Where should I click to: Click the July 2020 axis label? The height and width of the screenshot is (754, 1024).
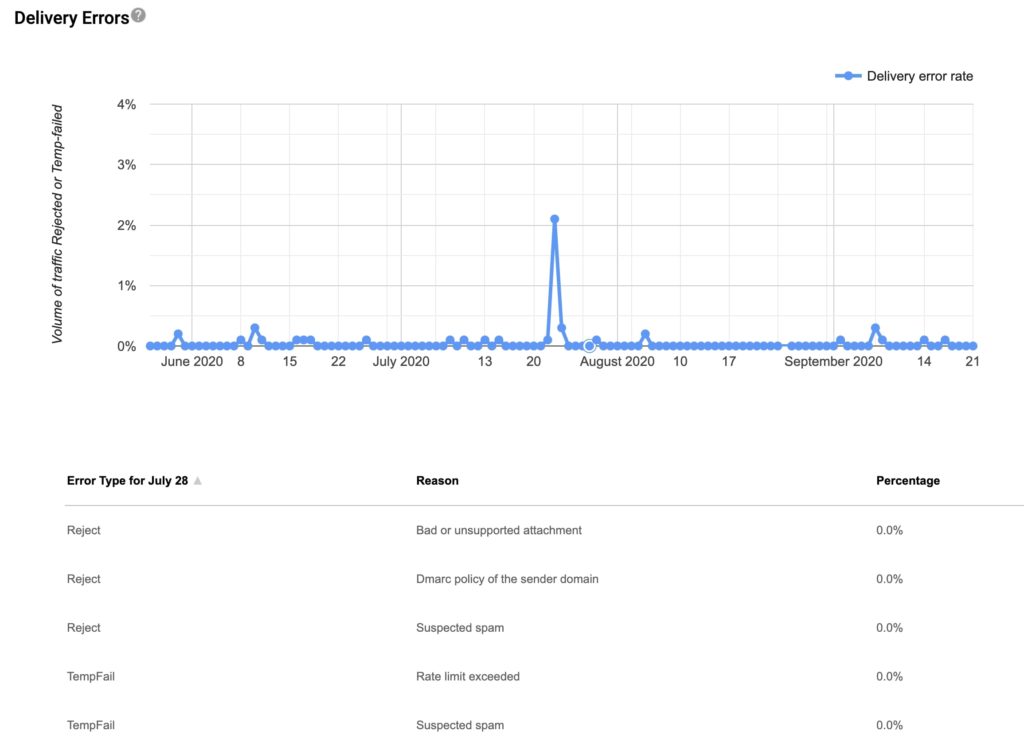click(401, 362)
